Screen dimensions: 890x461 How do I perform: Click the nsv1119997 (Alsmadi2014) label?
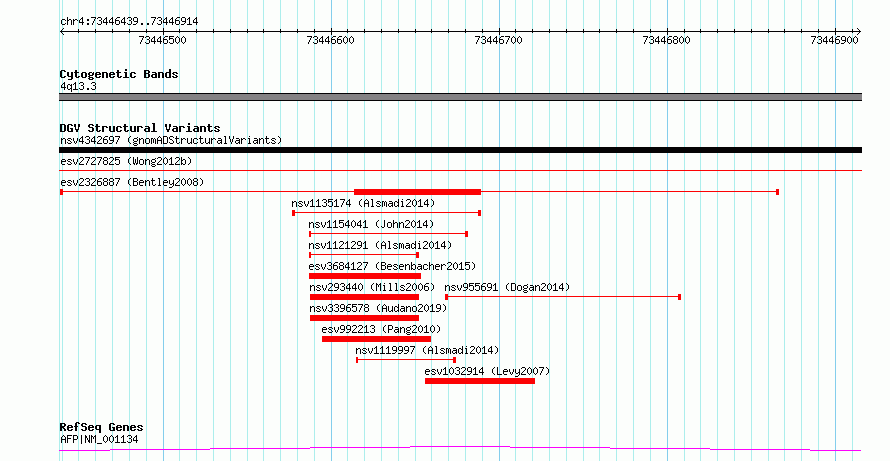coord(427,350)
